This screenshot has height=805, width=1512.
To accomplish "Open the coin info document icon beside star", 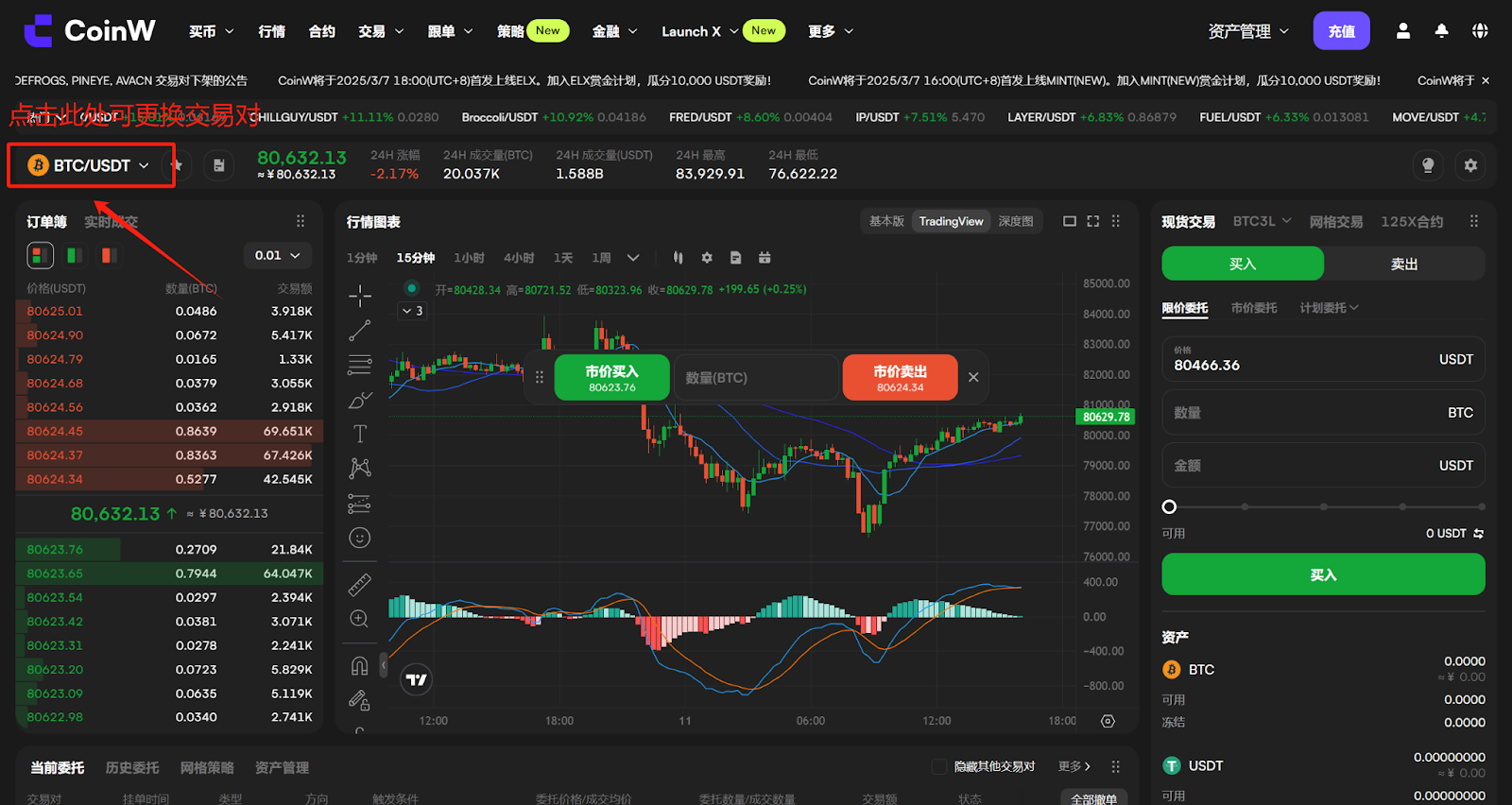I will (x=218, y=165).
